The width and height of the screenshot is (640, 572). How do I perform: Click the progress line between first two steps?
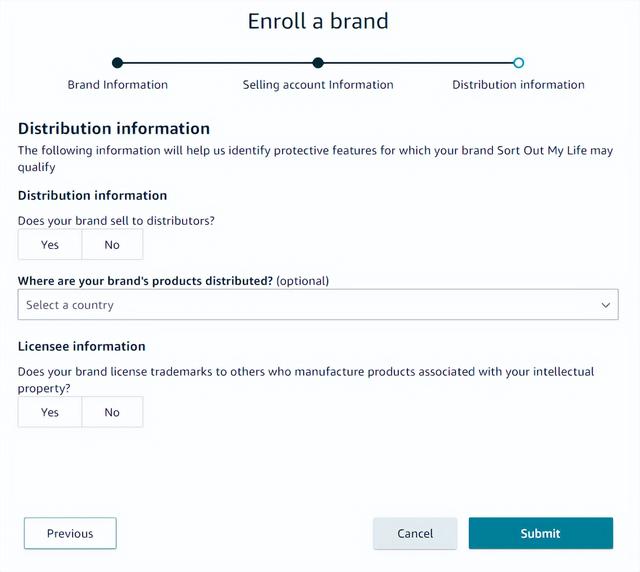point(218,63)
